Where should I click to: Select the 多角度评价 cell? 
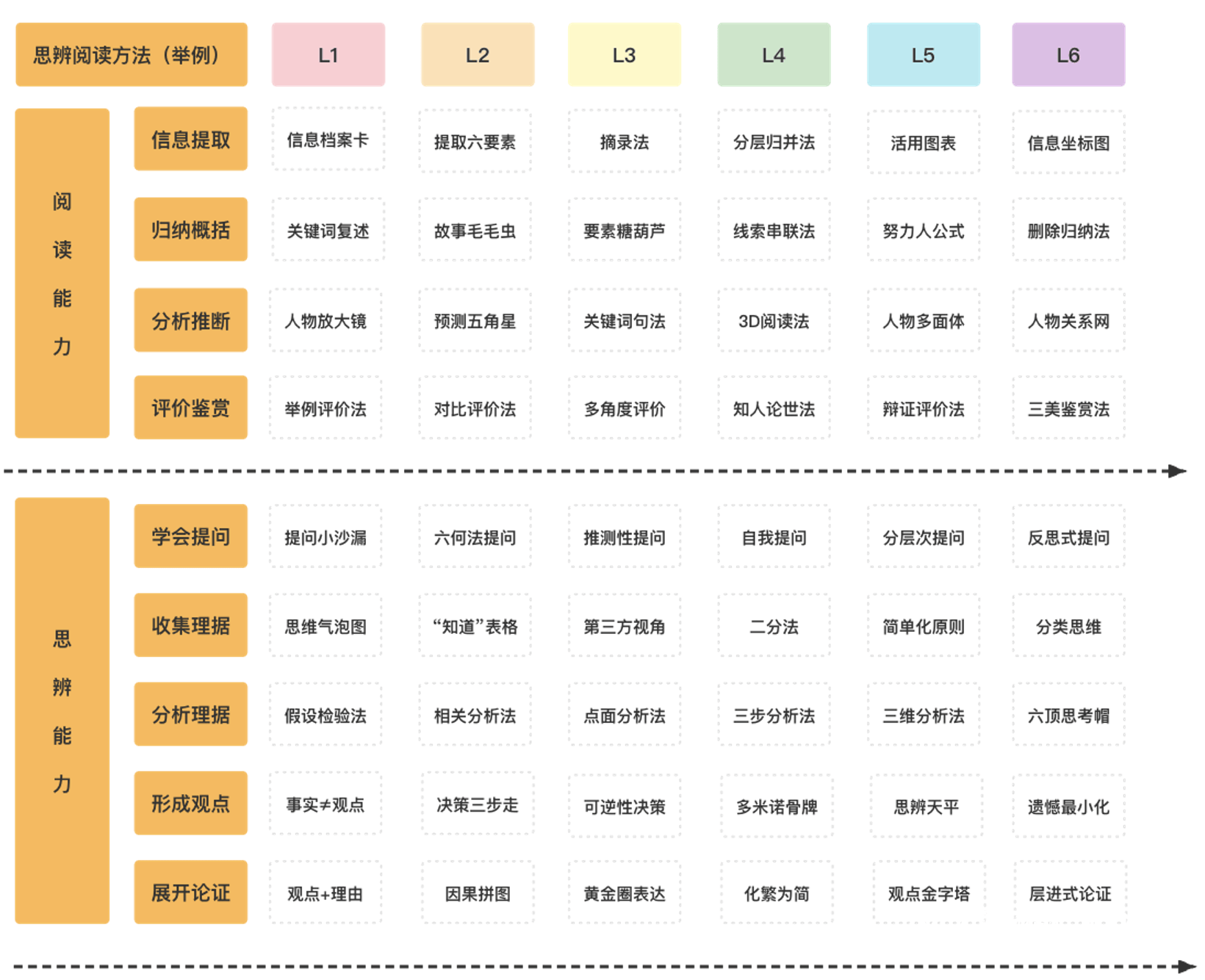[625, 408]
